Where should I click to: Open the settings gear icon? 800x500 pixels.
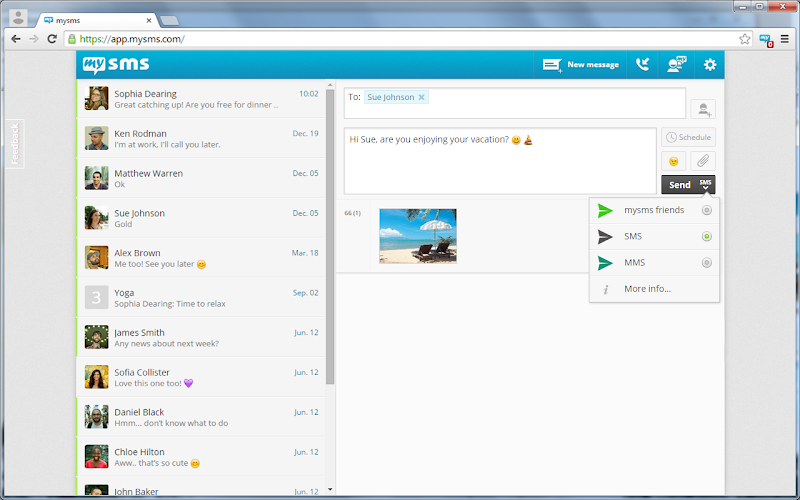[710, 65]
